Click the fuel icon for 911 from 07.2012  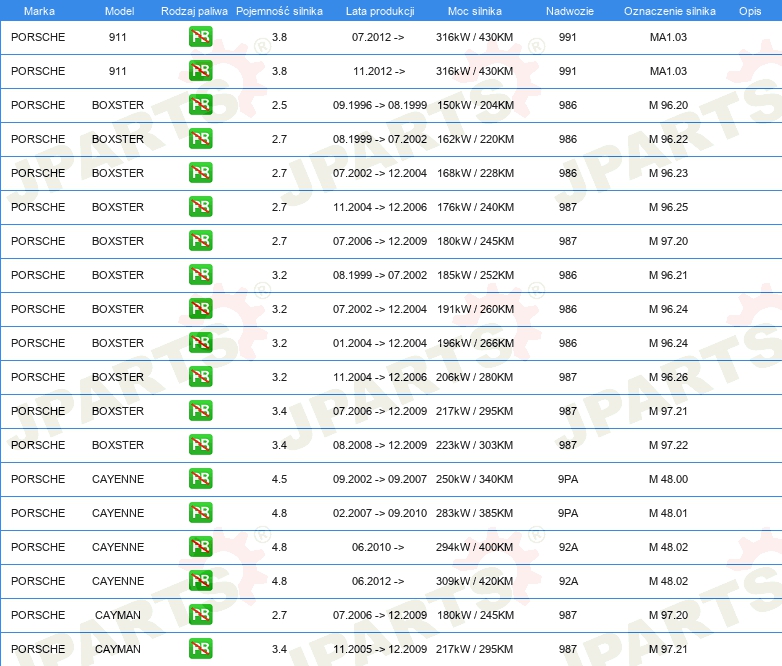[200, 37]
